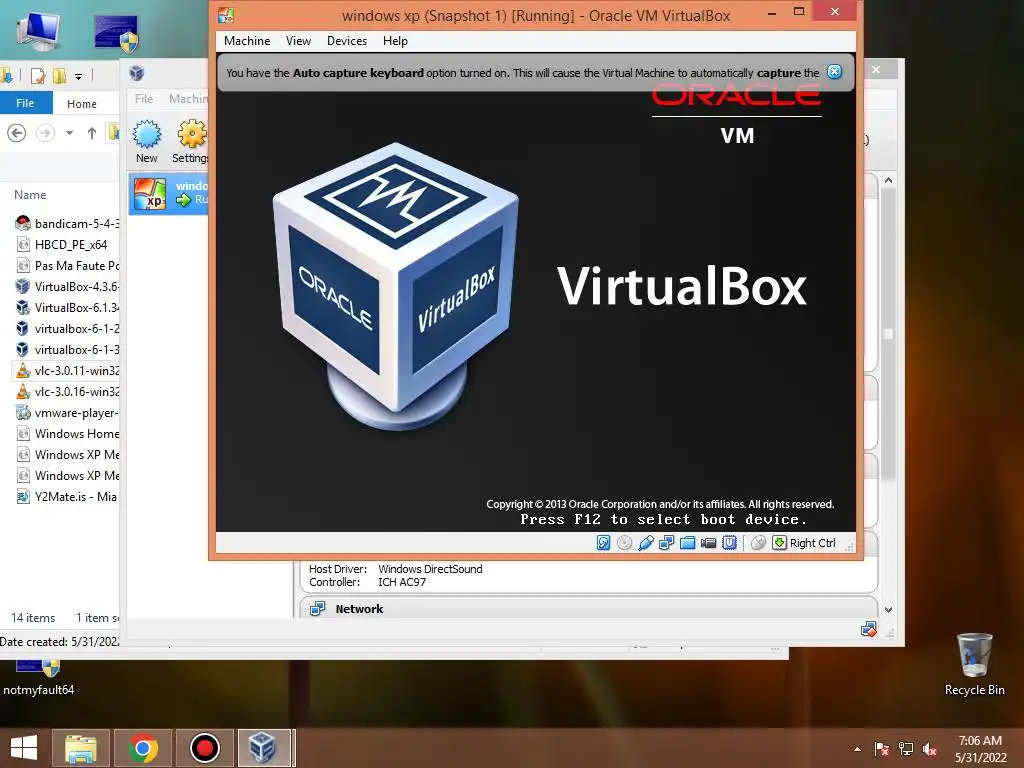Click the network adapters indicator icon
1024x768 pixels.
(x=666, y=543)
